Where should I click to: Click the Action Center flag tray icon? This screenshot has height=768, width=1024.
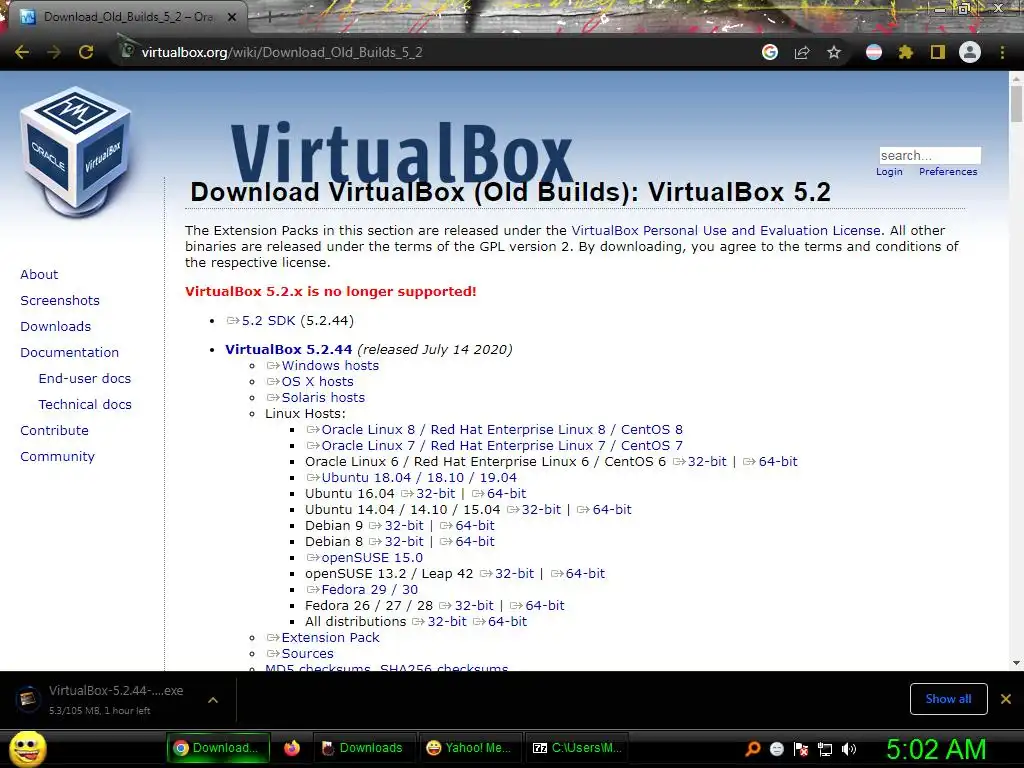pos(801,749)
